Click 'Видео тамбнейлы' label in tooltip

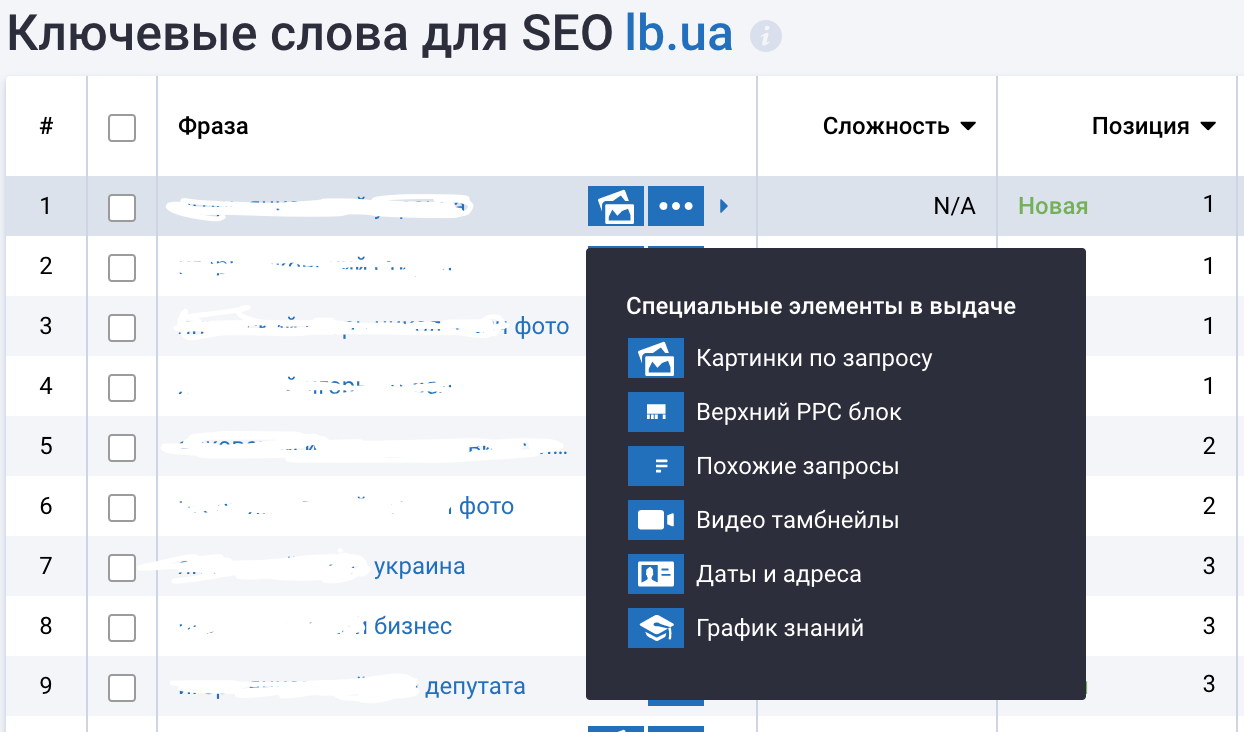[798, 520]
